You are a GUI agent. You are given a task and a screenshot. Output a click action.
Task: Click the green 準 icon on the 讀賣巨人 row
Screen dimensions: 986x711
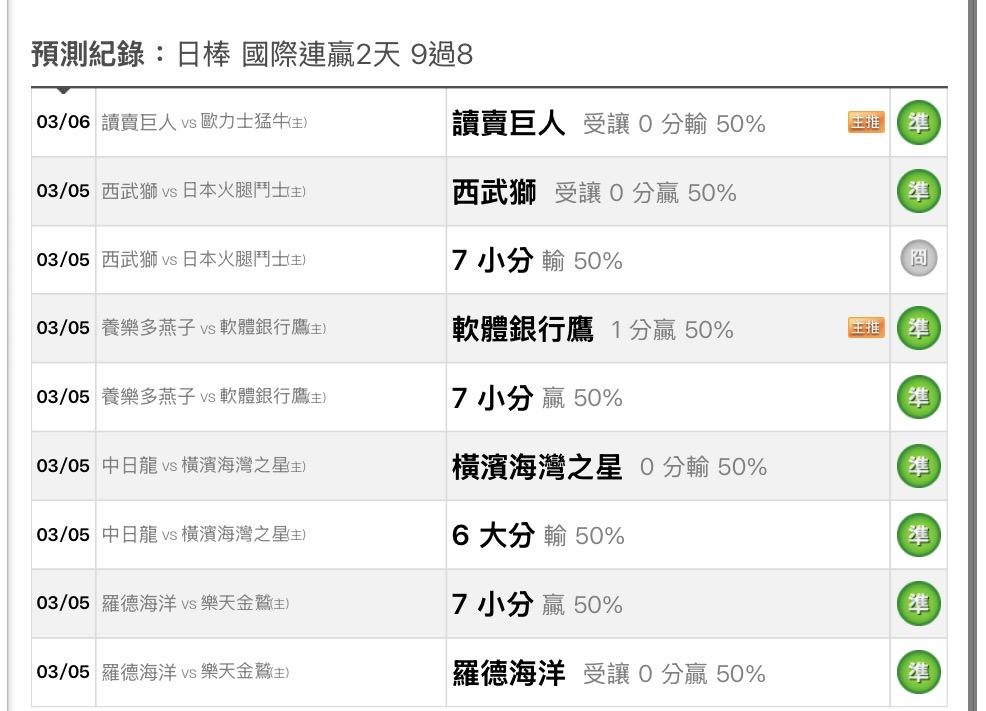(x=919, y=122)
